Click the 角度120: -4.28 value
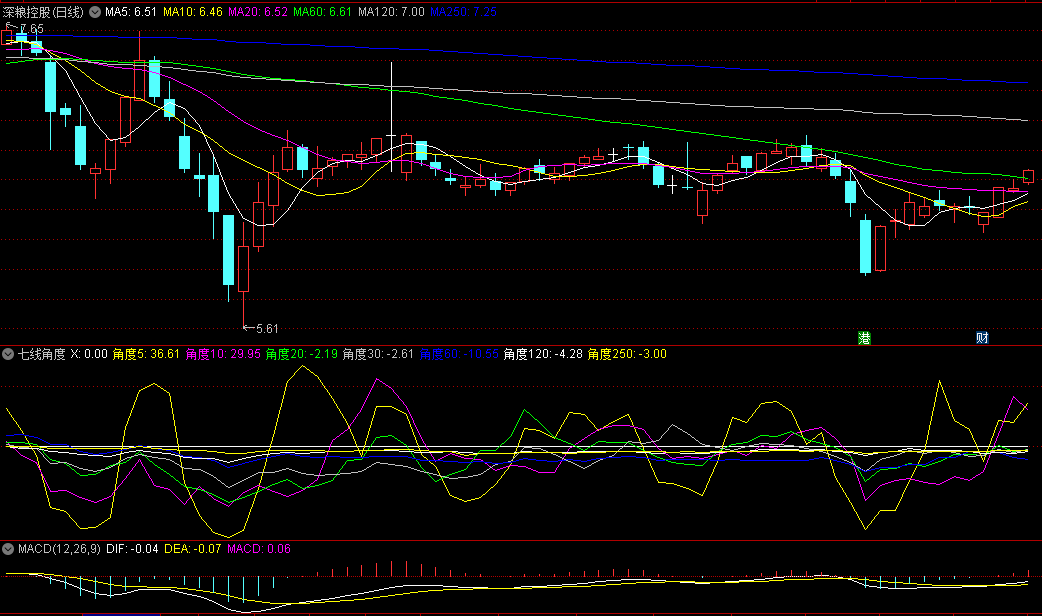 click(x=543, y=354)
